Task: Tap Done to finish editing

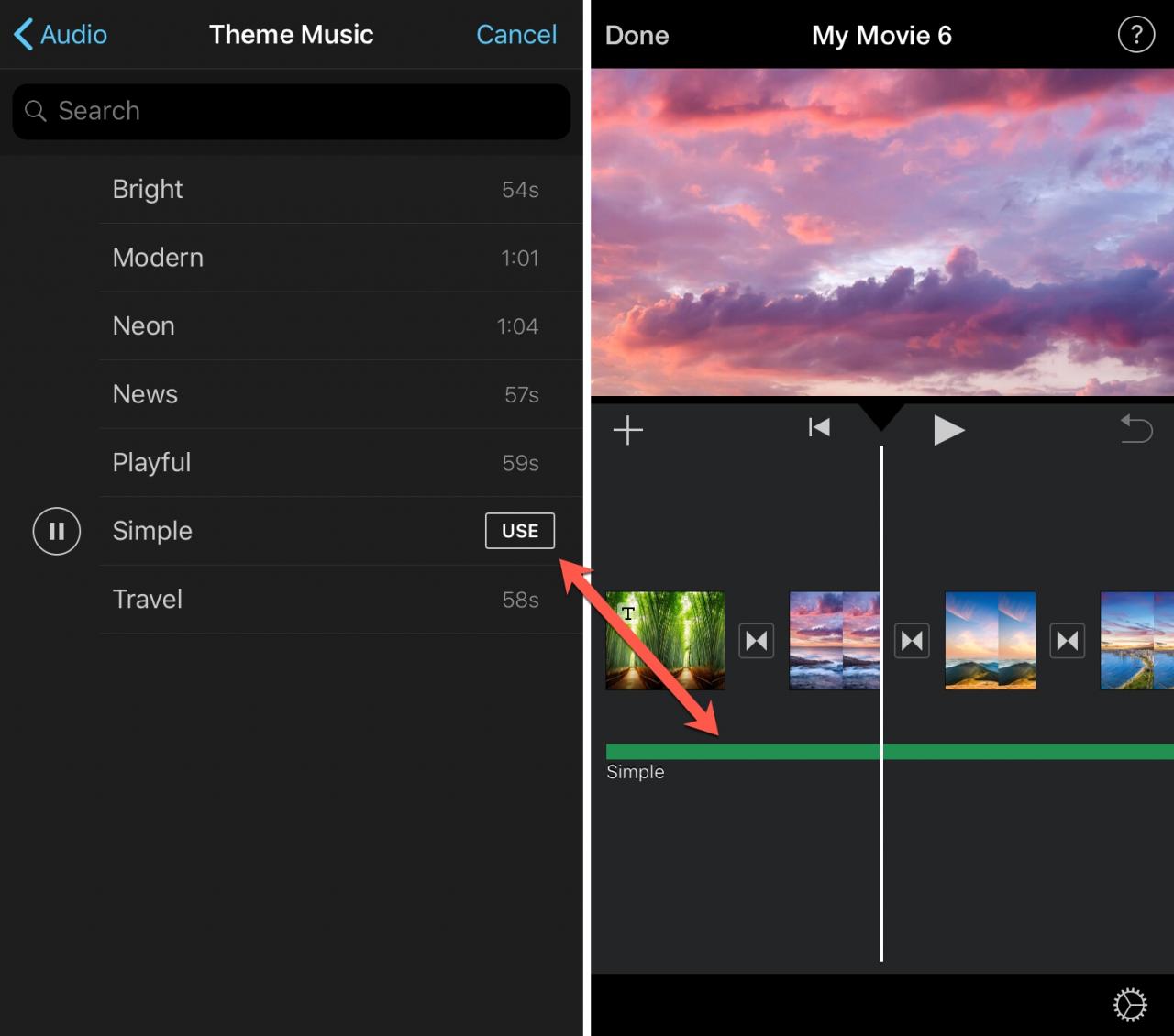Action: (637, 36)
